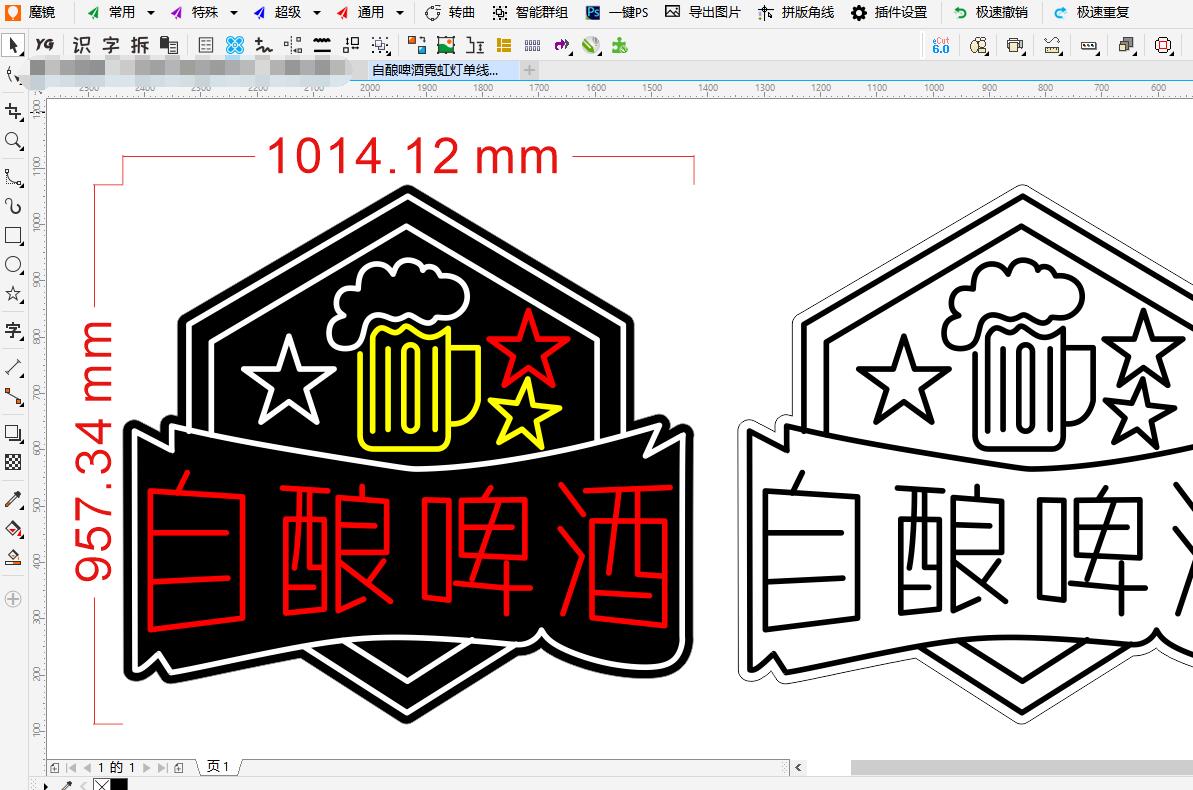Click 极速撤销 fast undo

[991, 12]
